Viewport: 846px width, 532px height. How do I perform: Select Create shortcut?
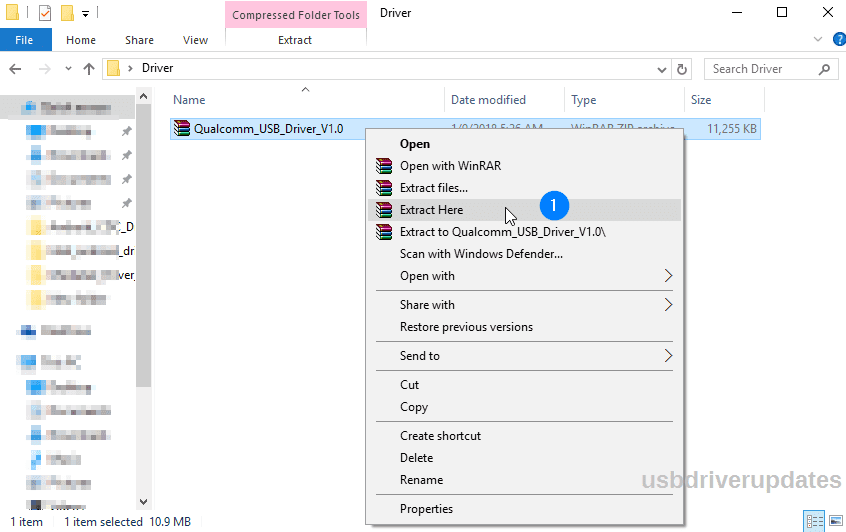[524, 436]
